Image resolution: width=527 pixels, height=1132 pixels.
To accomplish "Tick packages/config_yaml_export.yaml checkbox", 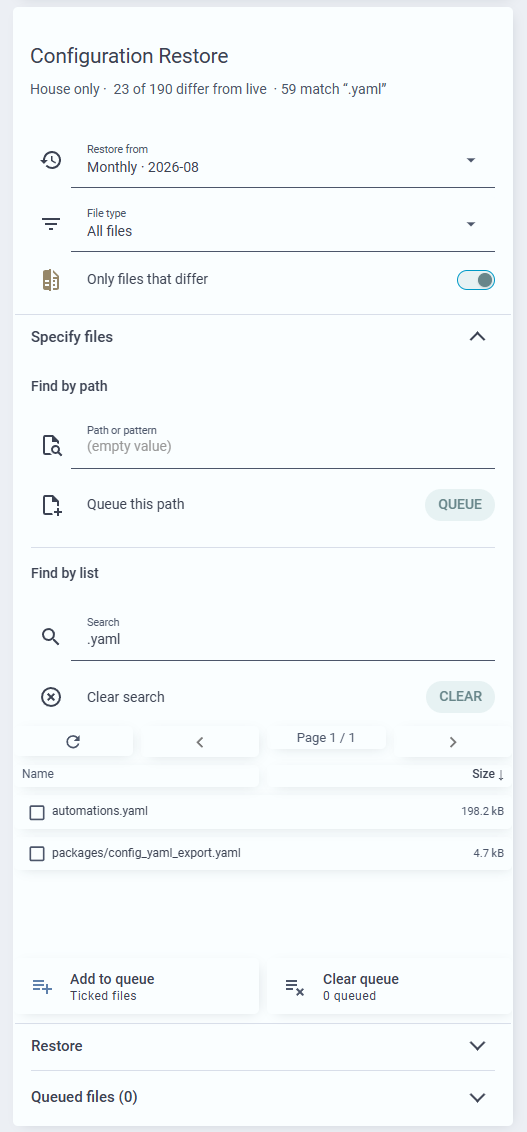I will pos(37,853).
